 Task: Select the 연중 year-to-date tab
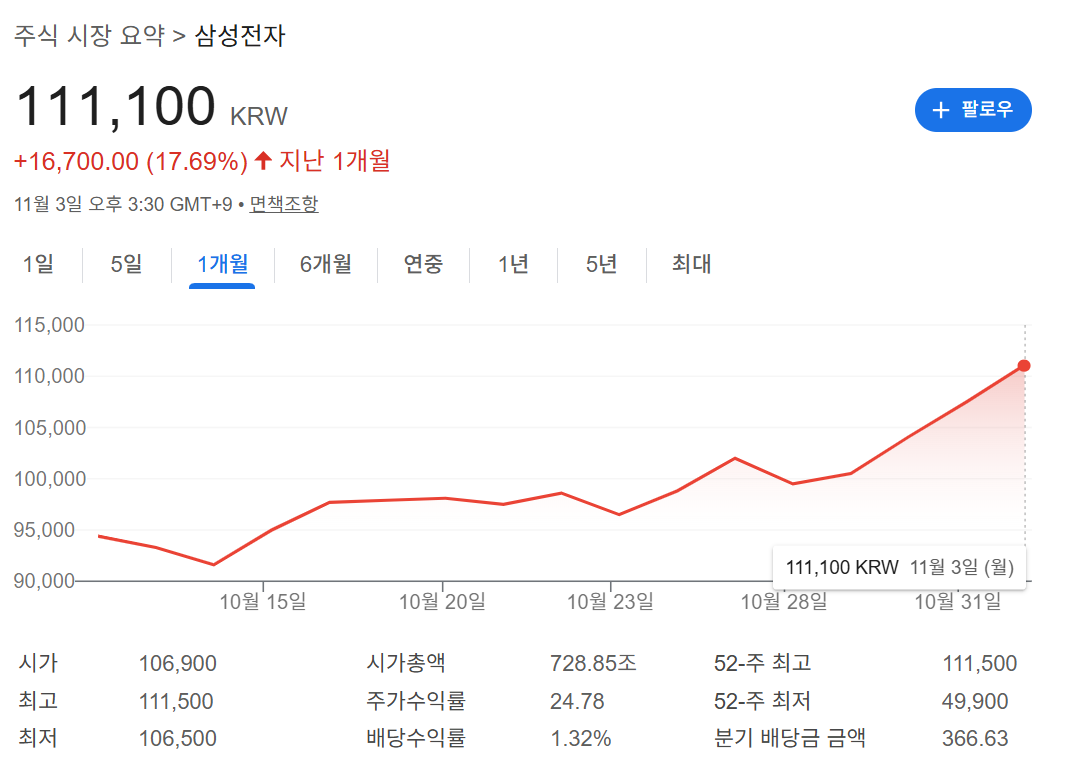tap(423, 264)
